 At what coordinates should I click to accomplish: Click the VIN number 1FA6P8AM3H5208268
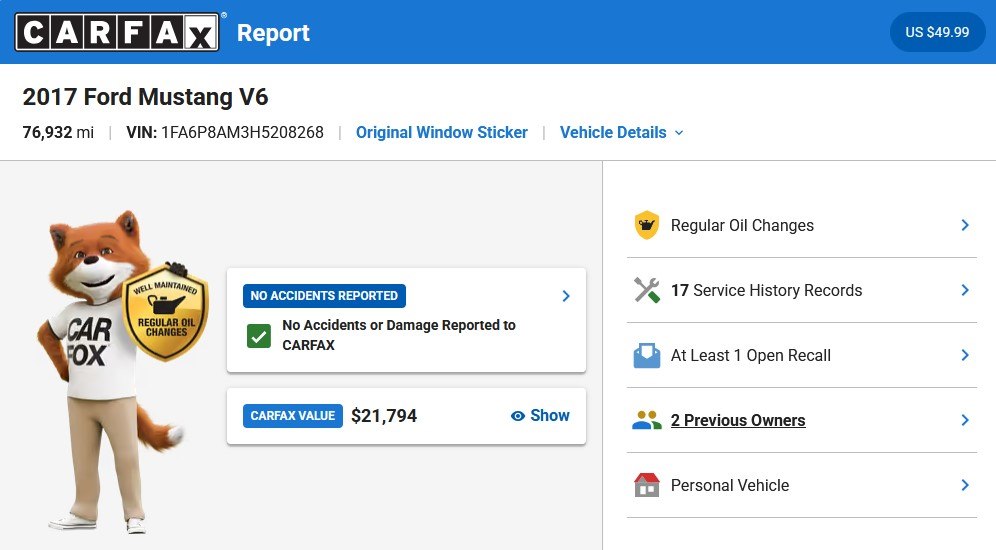coord(242,132)
